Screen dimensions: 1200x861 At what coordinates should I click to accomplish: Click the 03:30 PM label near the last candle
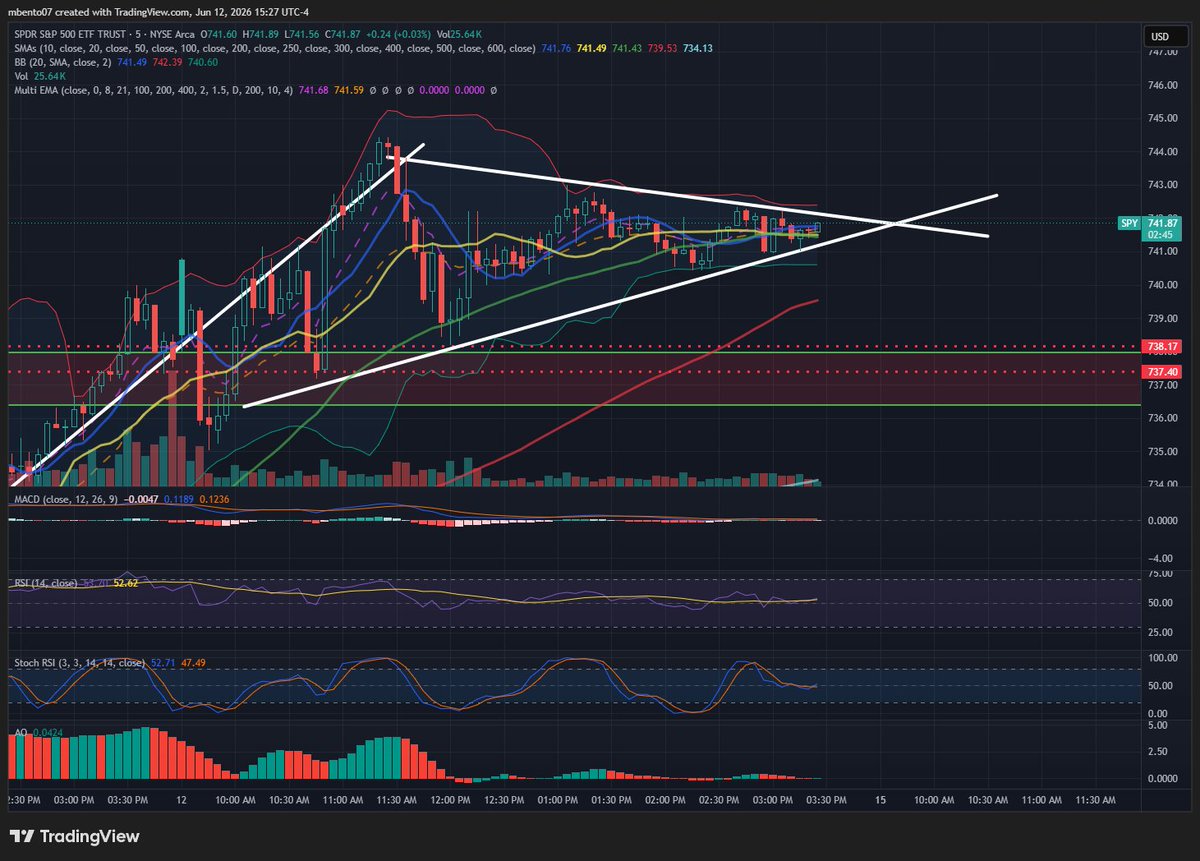(826, 800)
